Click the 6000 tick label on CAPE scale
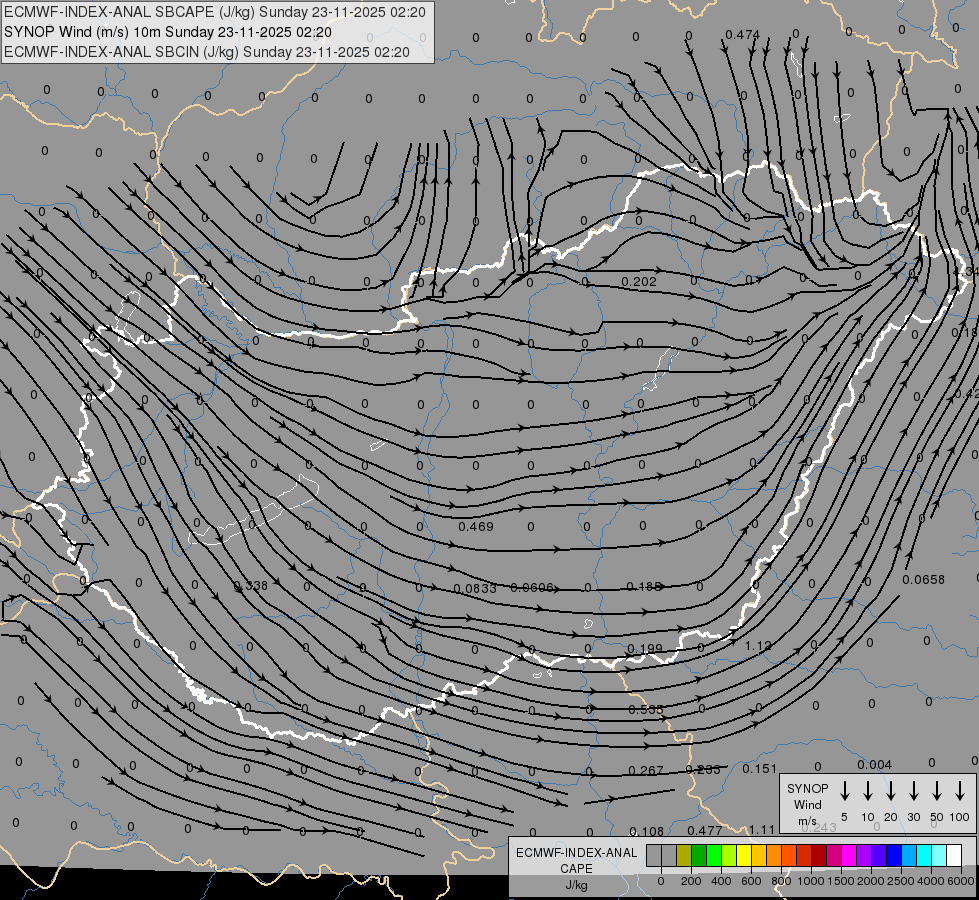Viewport: 979px width, 900px height. [x=960, y=881]
